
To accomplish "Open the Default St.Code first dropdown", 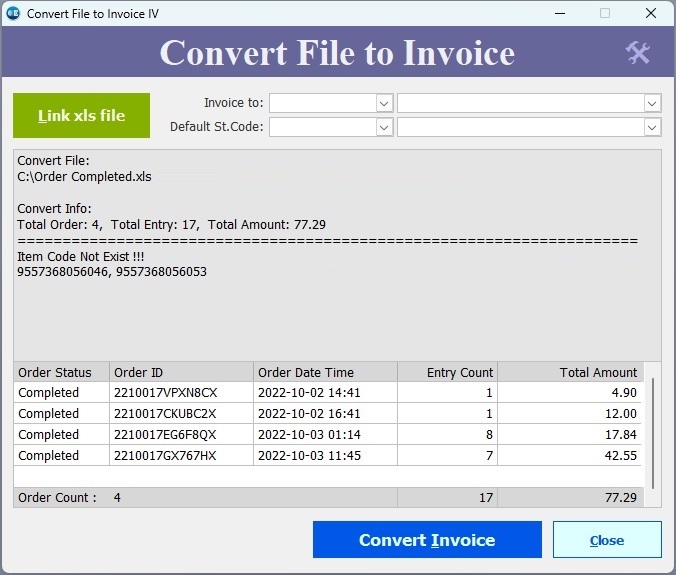I will click(x=384, y=127).
